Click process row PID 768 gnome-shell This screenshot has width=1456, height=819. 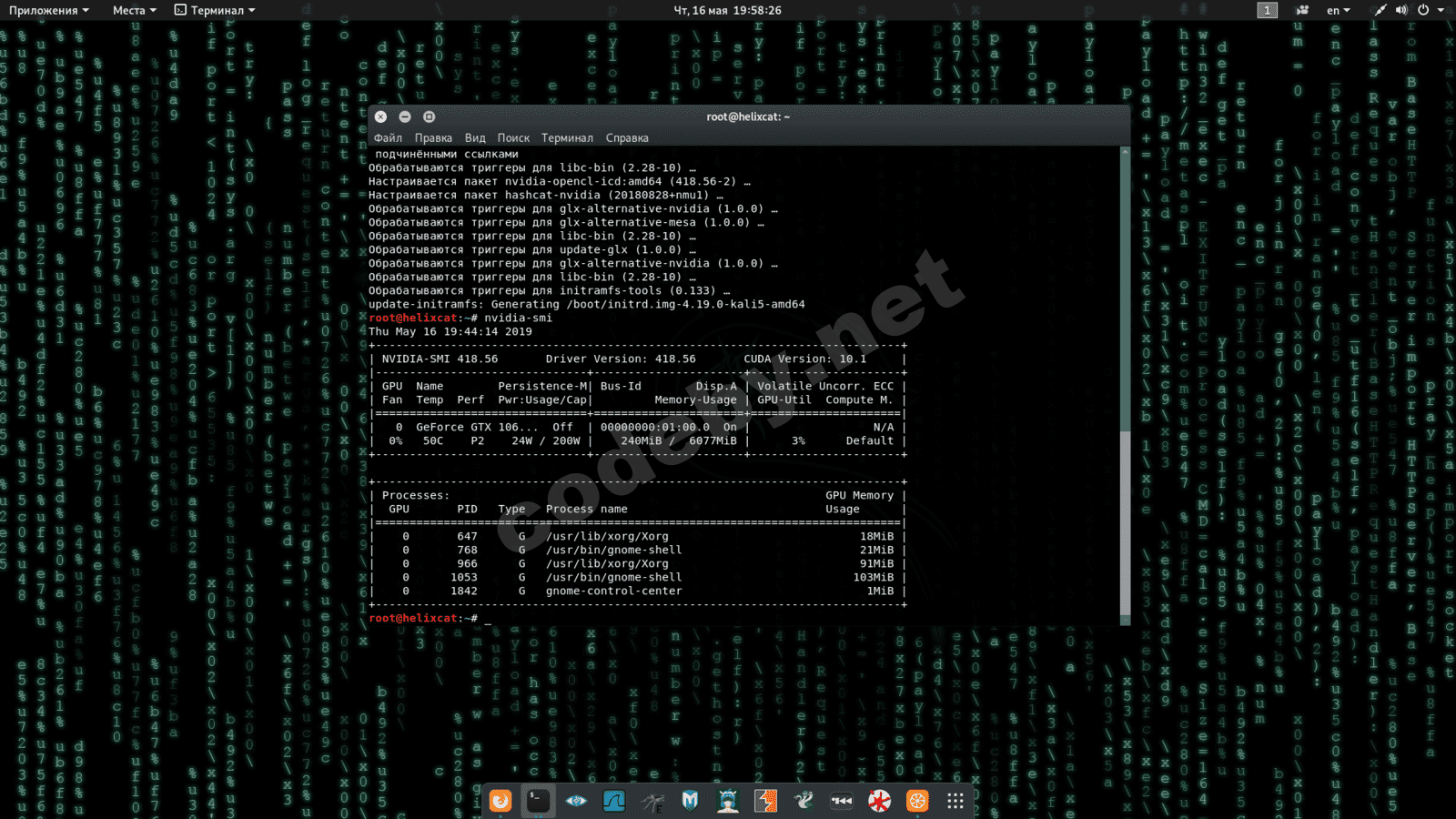click(x=638, y=551)
